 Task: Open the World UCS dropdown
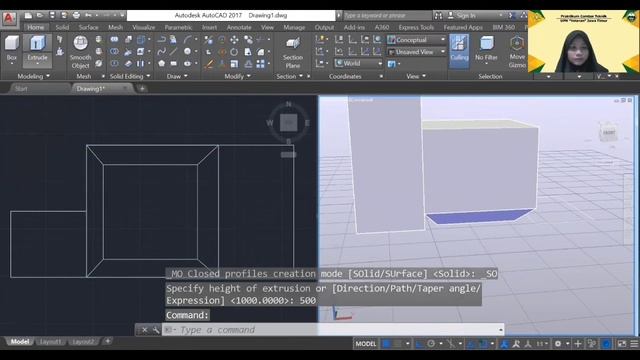point(358,63)
